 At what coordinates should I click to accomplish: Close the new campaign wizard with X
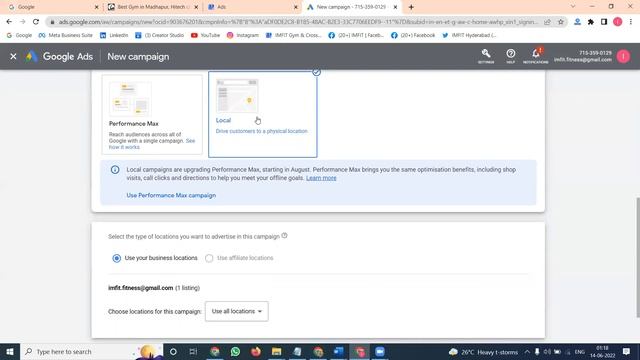(13, 56)
